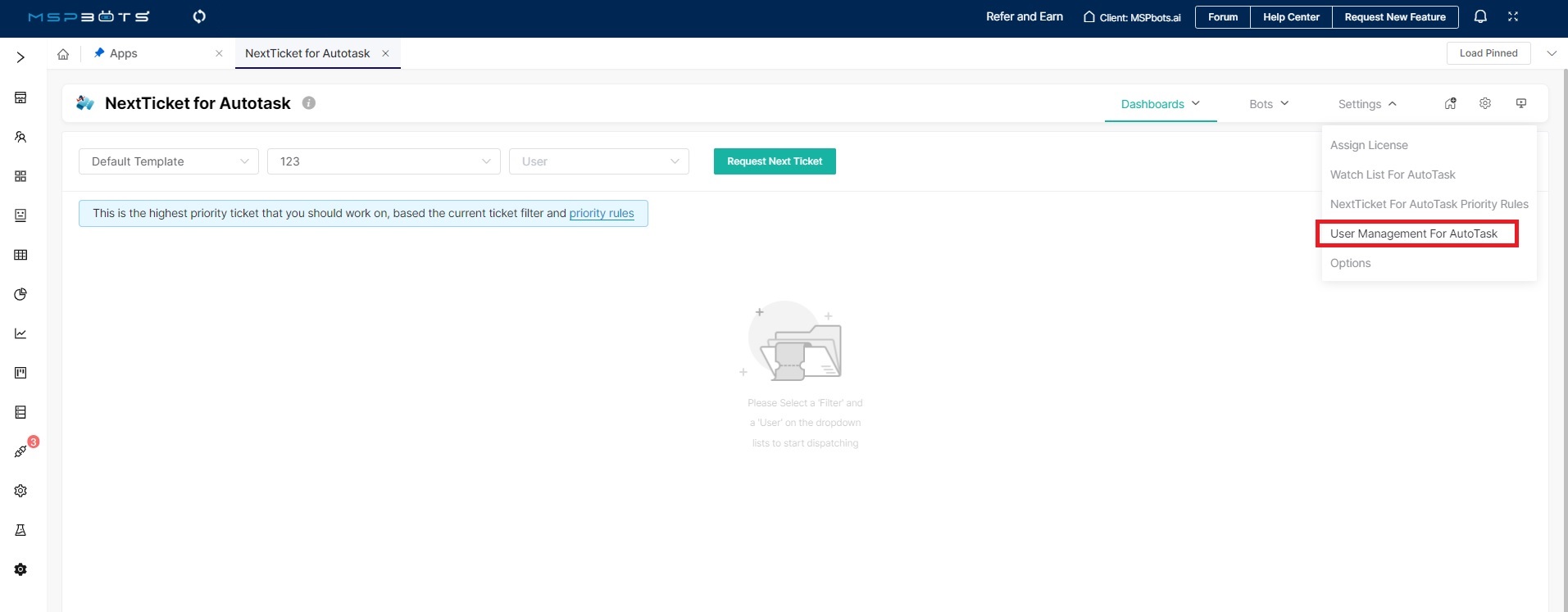
Task: Click the notification bell icon
Action: (1480, 16)
